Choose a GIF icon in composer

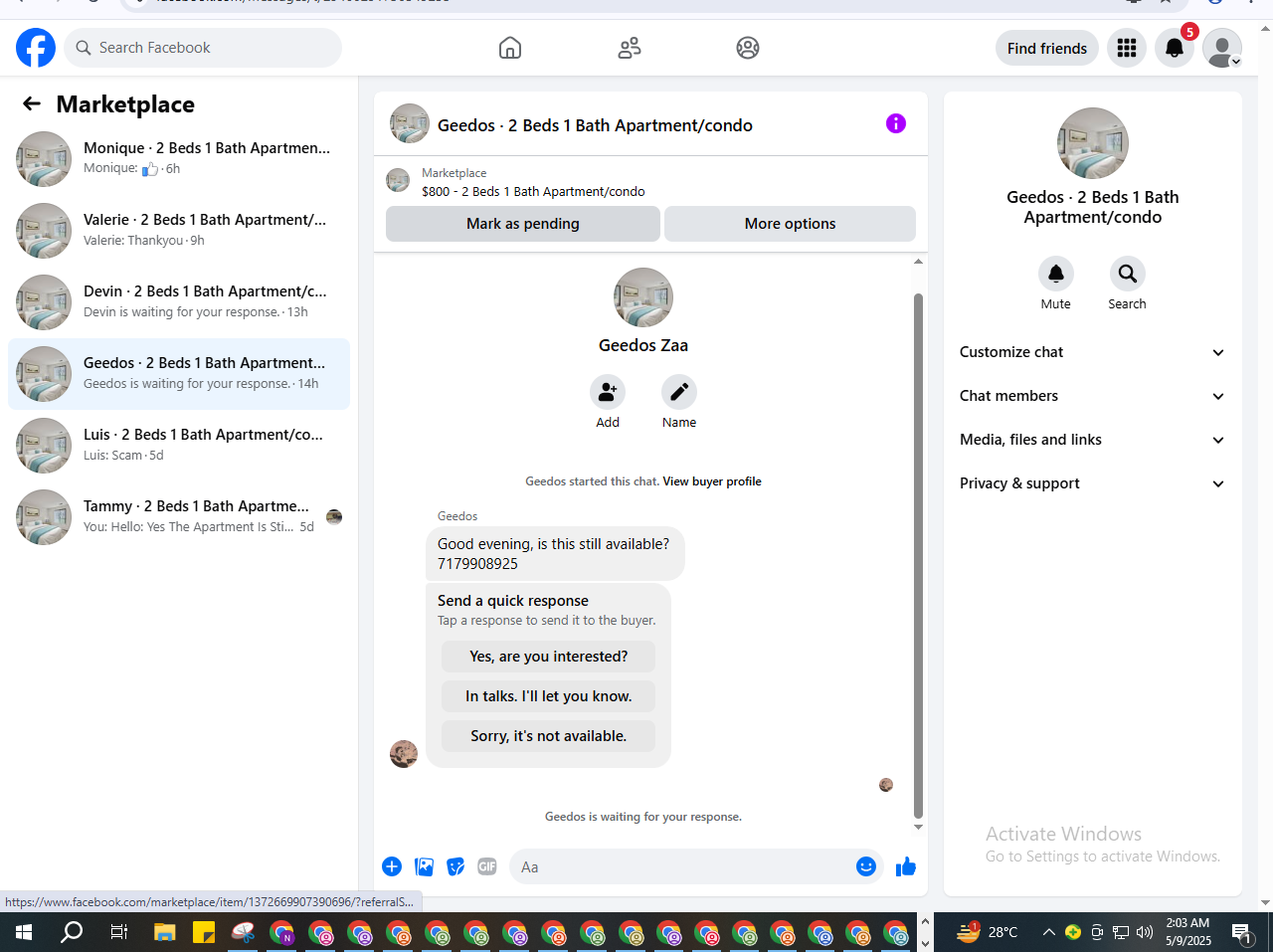487,866
